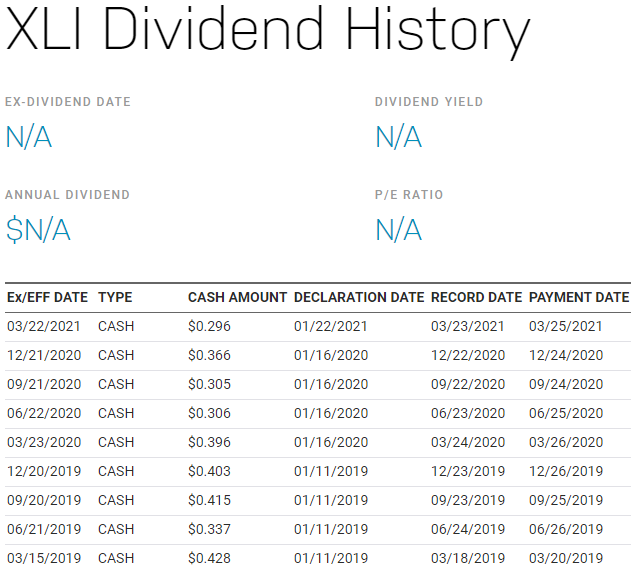
Task: Select cash amount $0.366
Action: coord(209,355)
